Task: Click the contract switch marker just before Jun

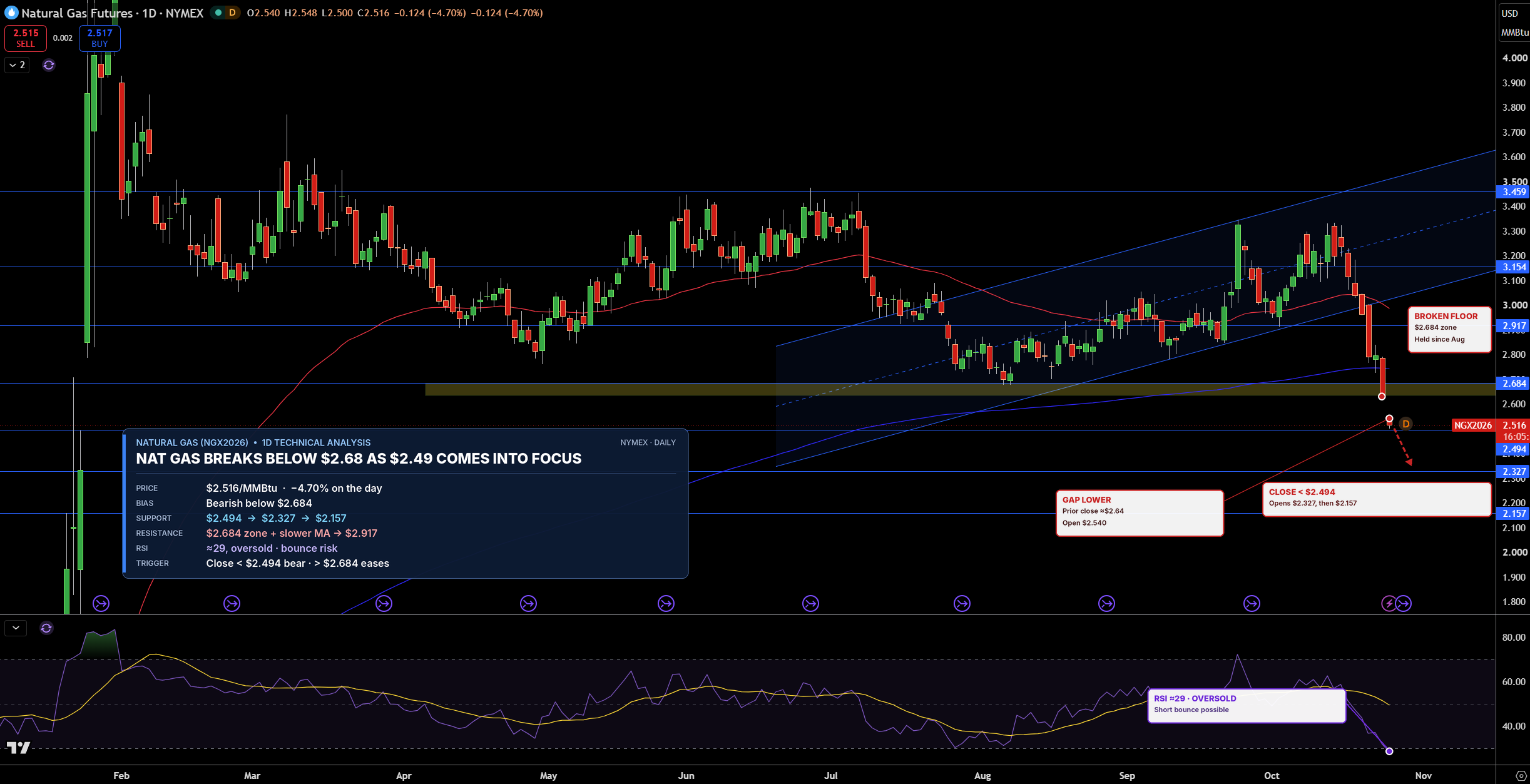Action: [x=666, y=604]
